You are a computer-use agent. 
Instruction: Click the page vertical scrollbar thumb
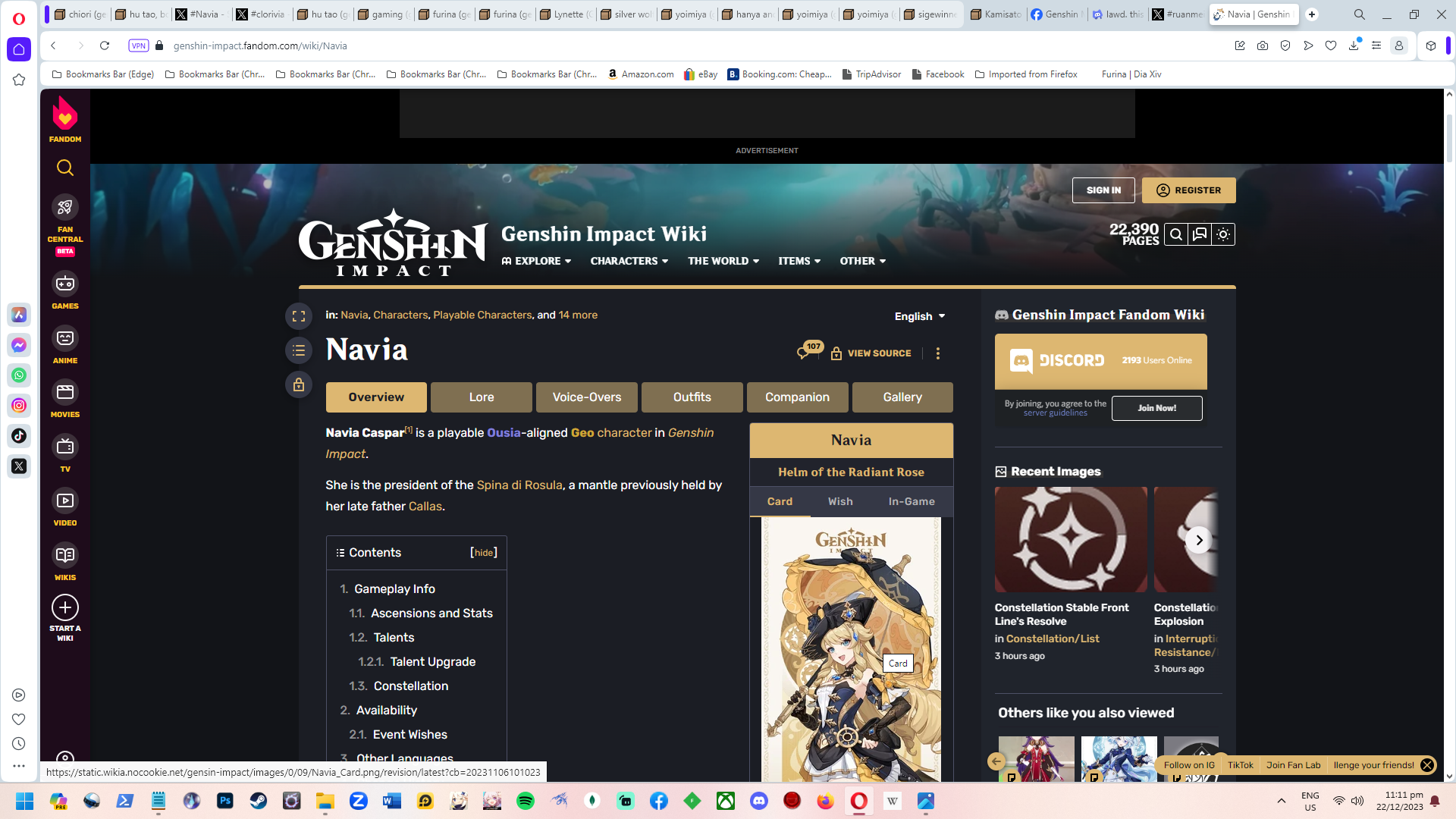tap(1449, 136)
